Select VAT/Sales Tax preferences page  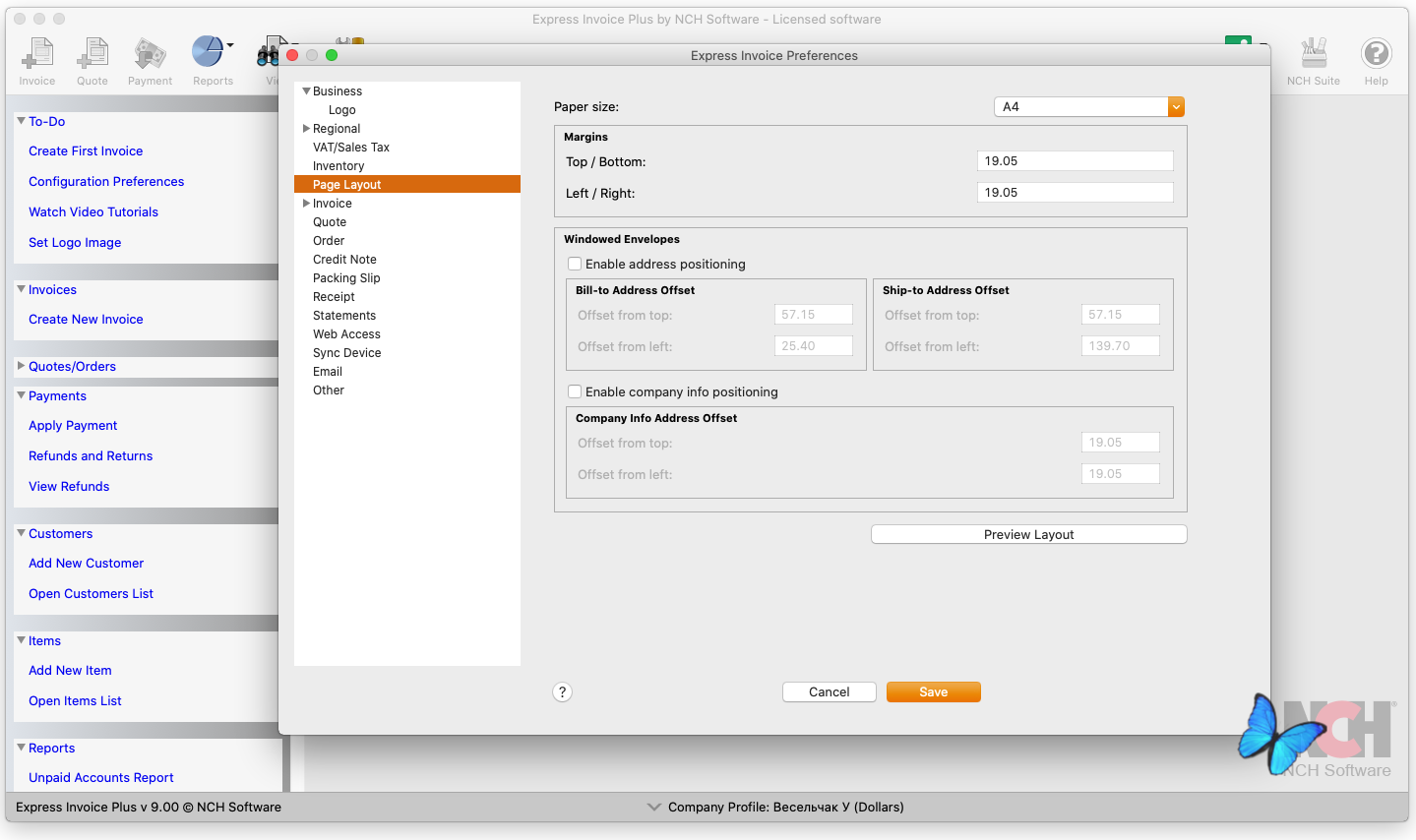coord(351,148)
